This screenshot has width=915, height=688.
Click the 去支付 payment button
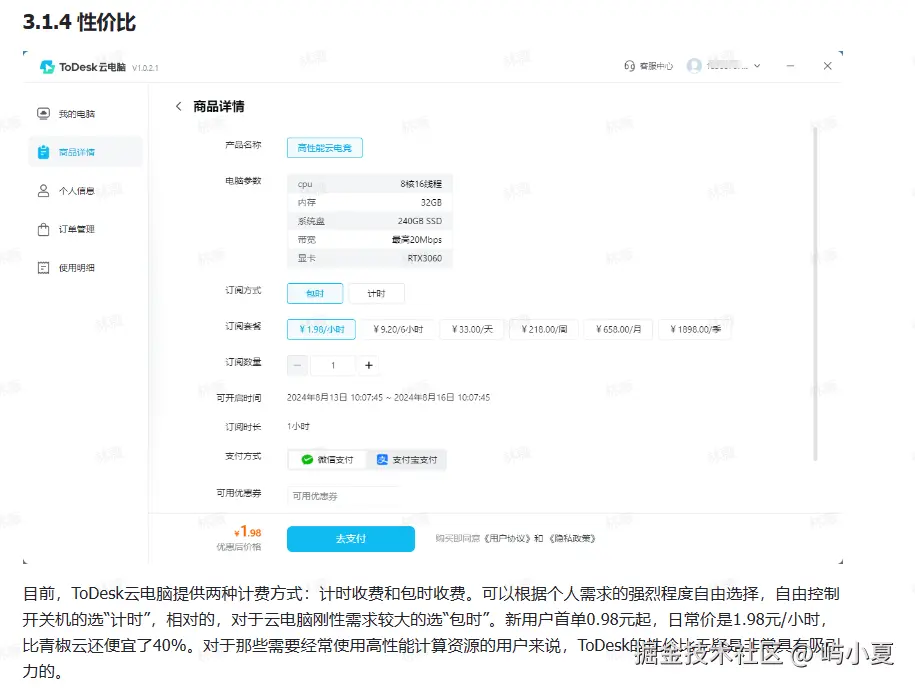click(350, 538)
